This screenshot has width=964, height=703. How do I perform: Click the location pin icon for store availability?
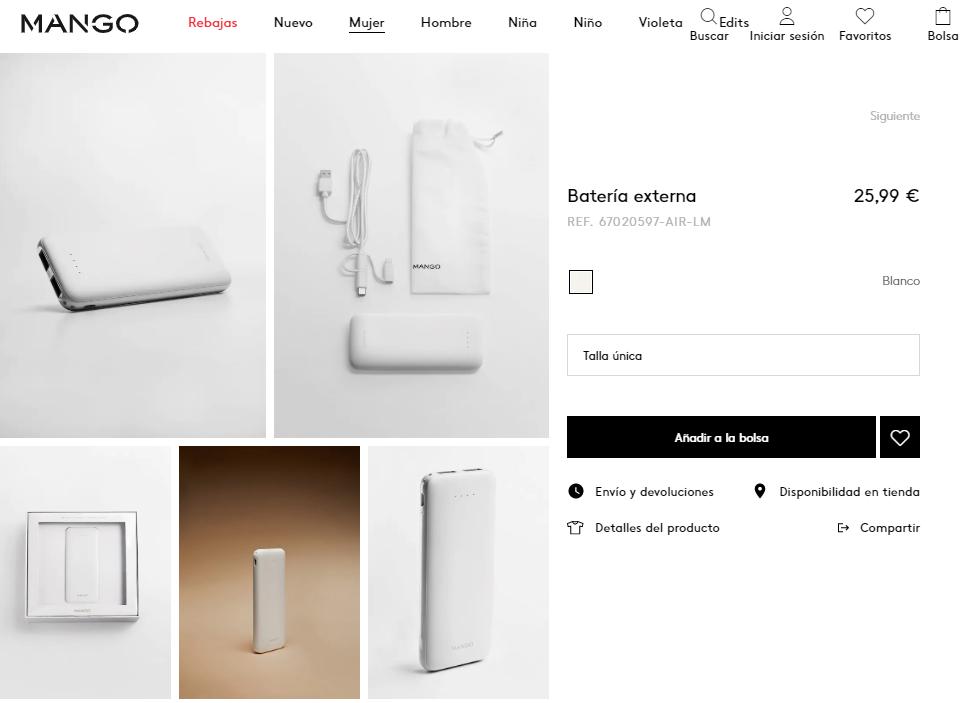[x=760, y=491]
